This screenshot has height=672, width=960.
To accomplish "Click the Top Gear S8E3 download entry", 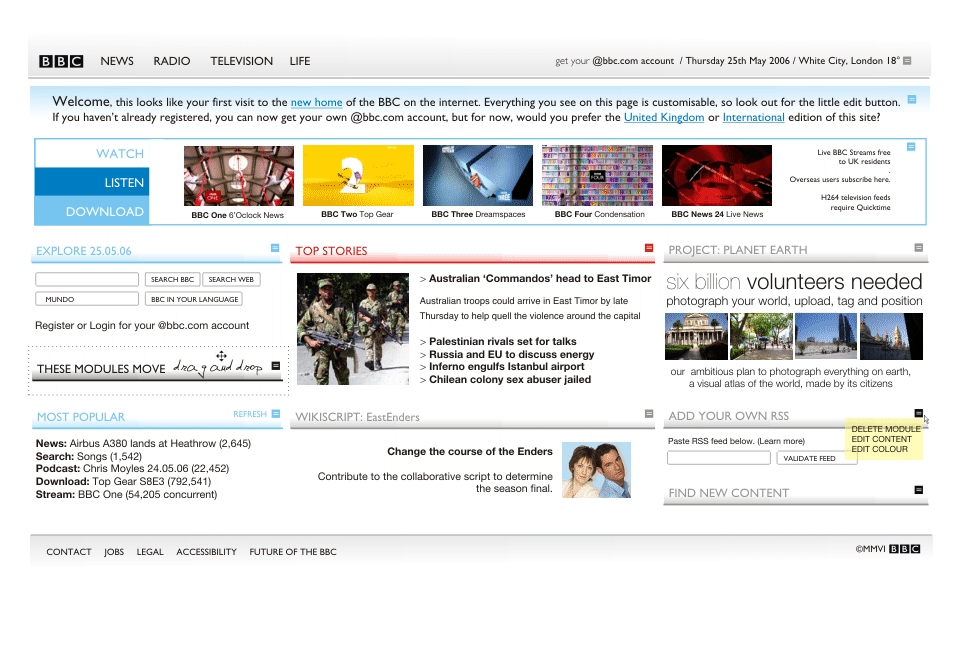I will click(123, 482).
